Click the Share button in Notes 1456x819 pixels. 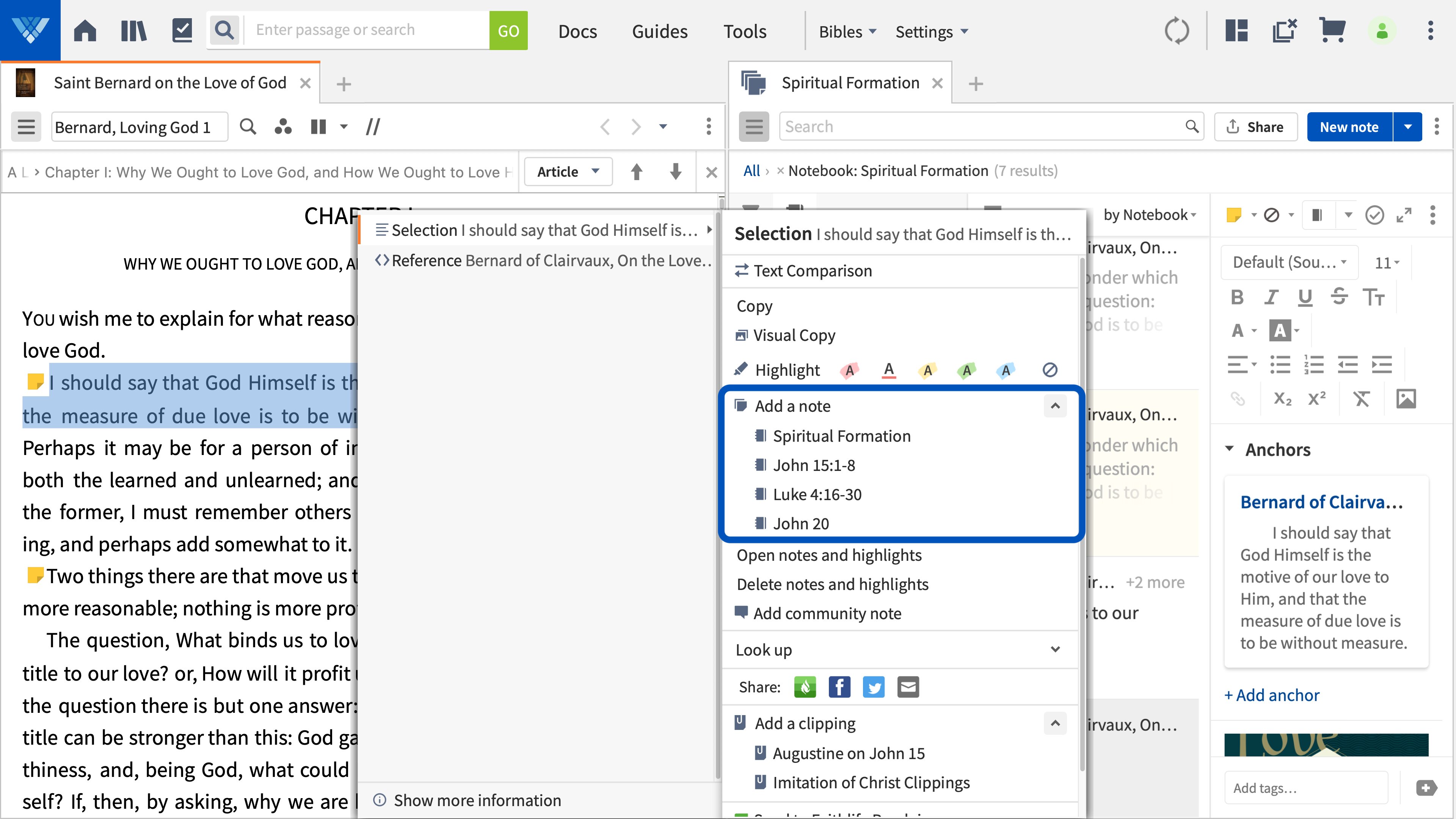[x=1255, y=127]
